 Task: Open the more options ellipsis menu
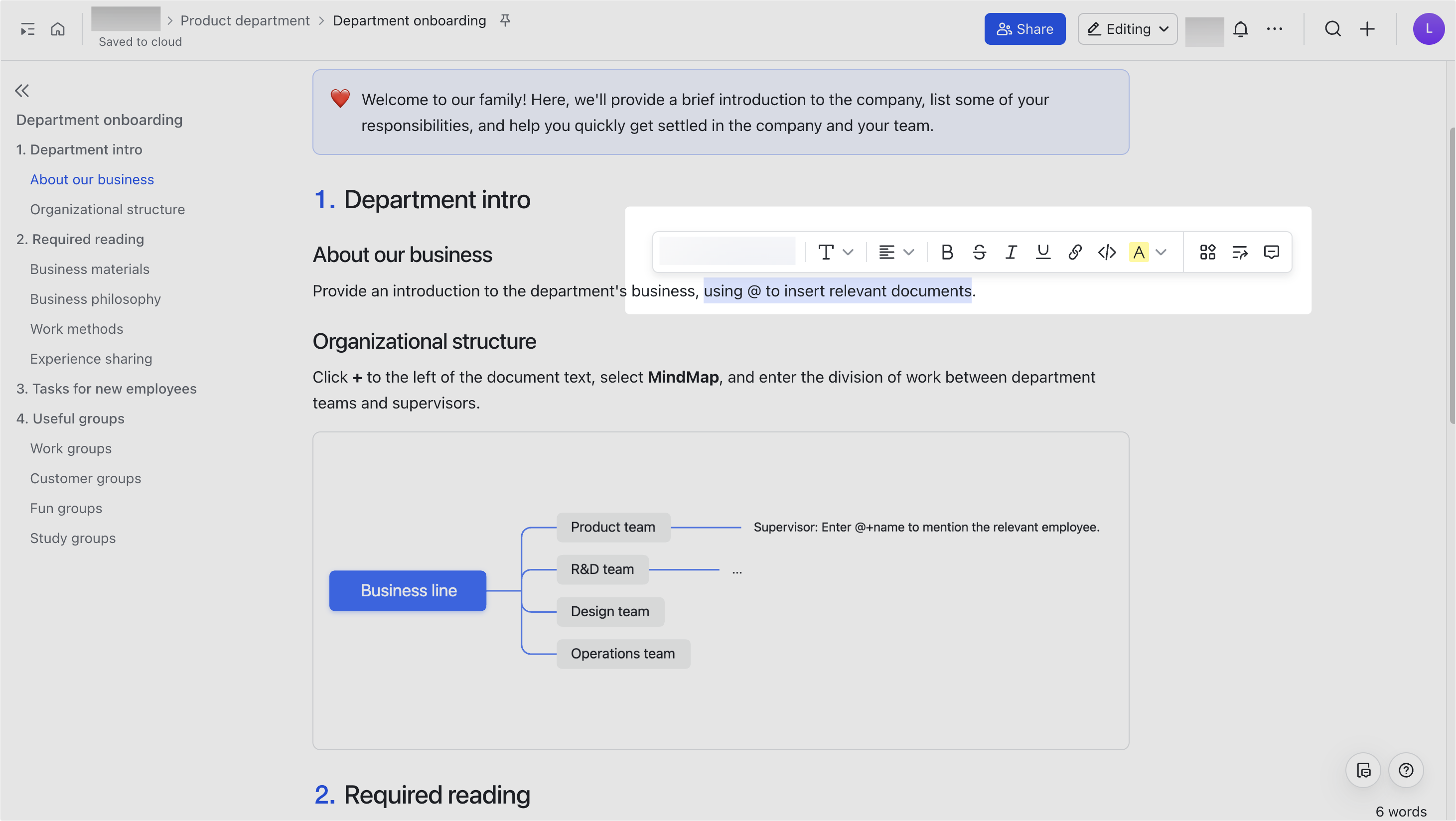[x=1275, y=29]
